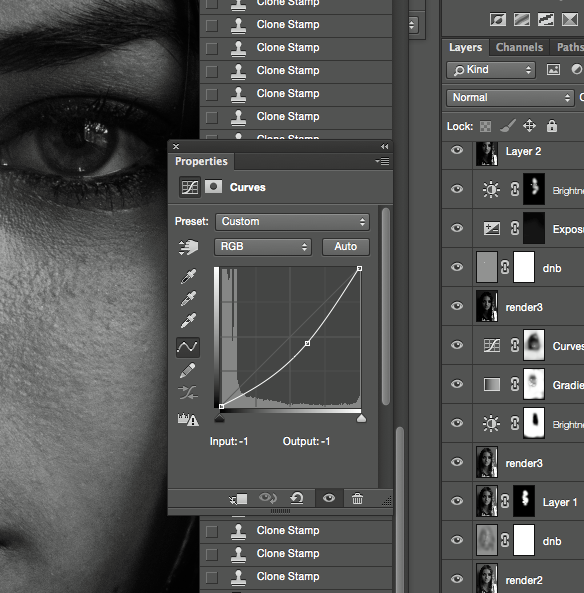The width and height of the screenshot is (584, 593).
Task: Select the Layer 1 mask thumbnail
Action: pos(524,501)
